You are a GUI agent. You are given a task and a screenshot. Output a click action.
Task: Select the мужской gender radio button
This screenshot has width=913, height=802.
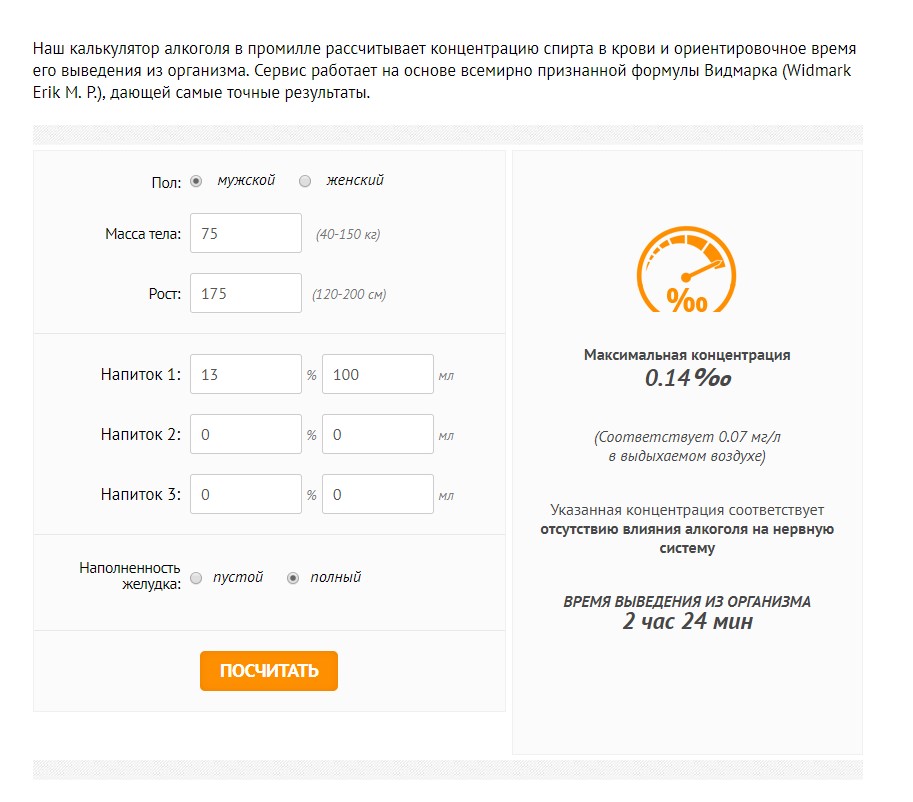(x=196, y=181)
